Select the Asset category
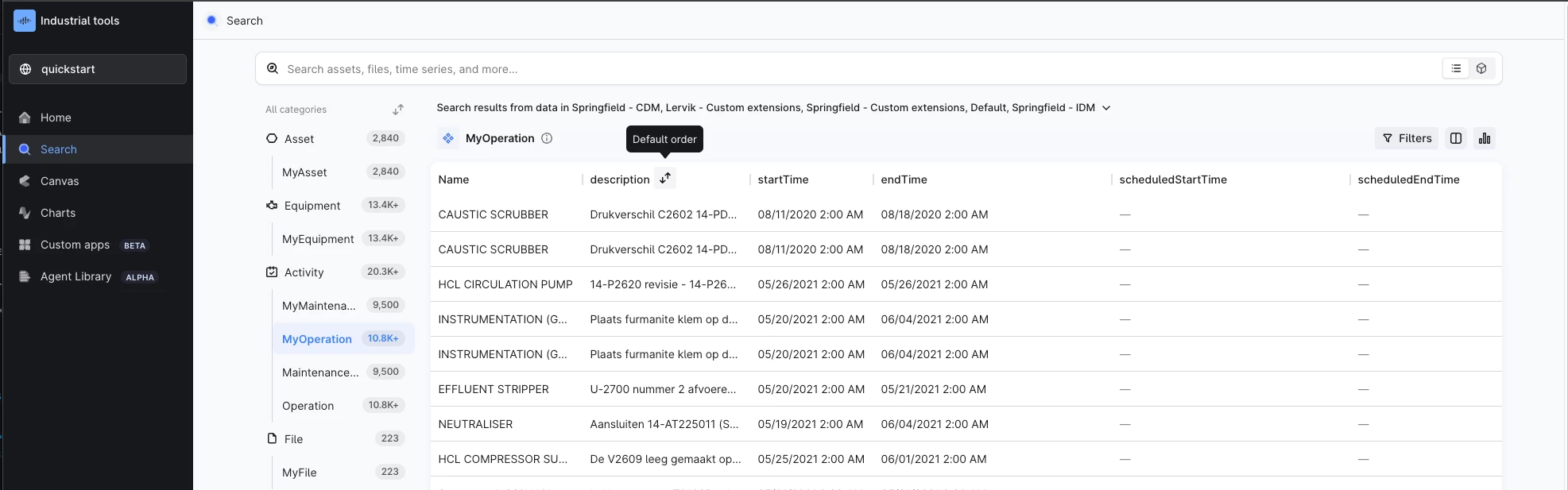This screenshot has height=490, width=1568. pyautogui.click(x=300, y=139)
